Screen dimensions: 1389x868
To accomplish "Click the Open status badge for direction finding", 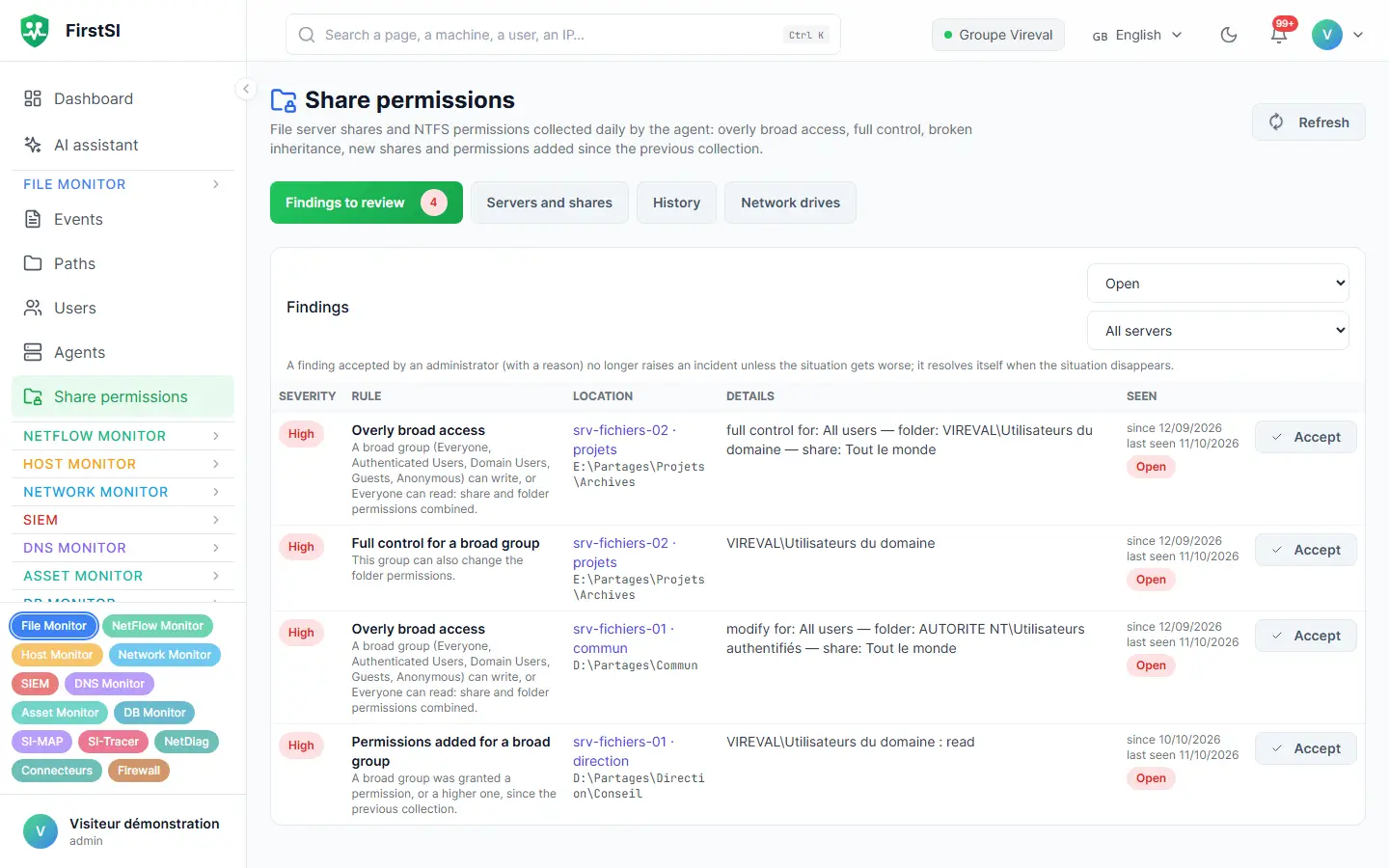I will (x=1151, y=778).
